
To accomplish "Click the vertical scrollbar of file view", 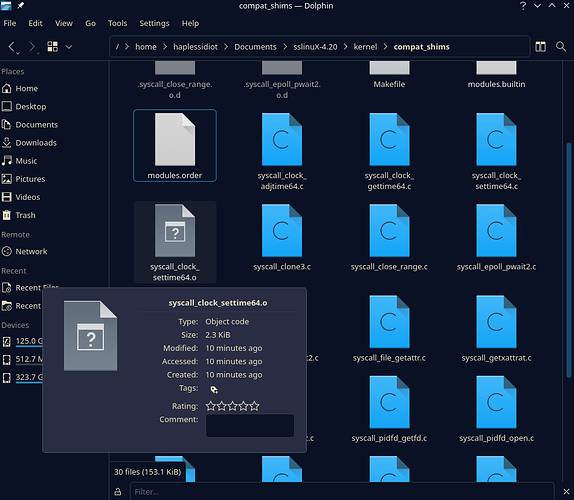I will click(x=569, y=260).
